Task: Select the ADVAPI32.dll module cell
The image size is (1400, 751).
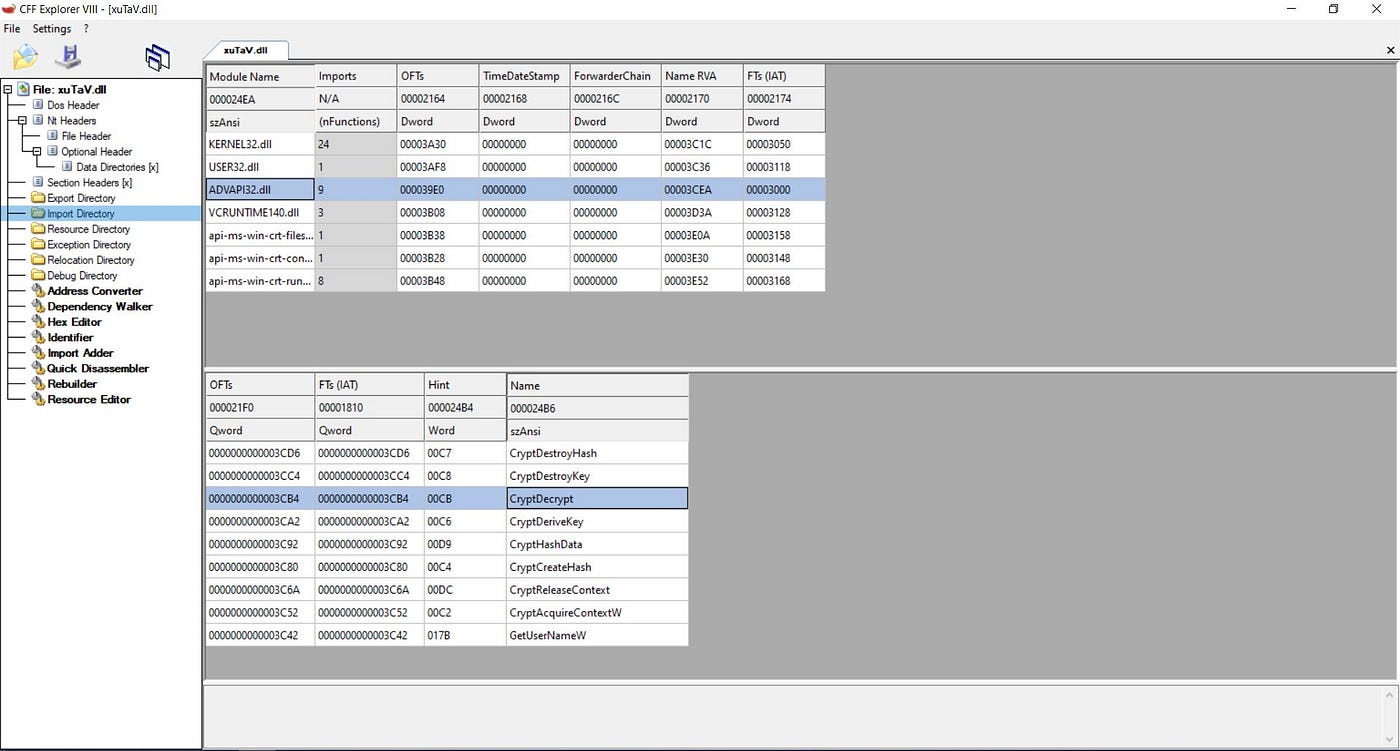Action: [260, 189]
